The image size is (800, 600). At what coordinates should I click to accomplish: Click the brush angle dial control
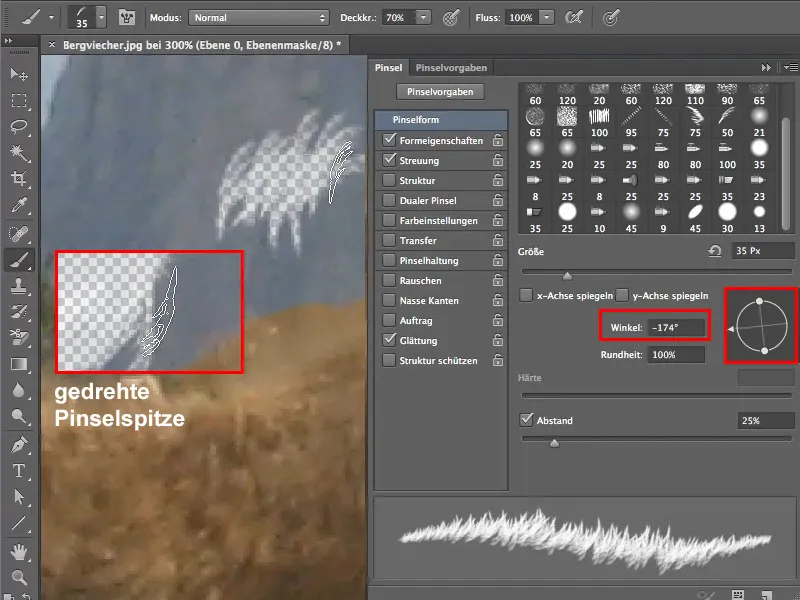pos(762,326)
